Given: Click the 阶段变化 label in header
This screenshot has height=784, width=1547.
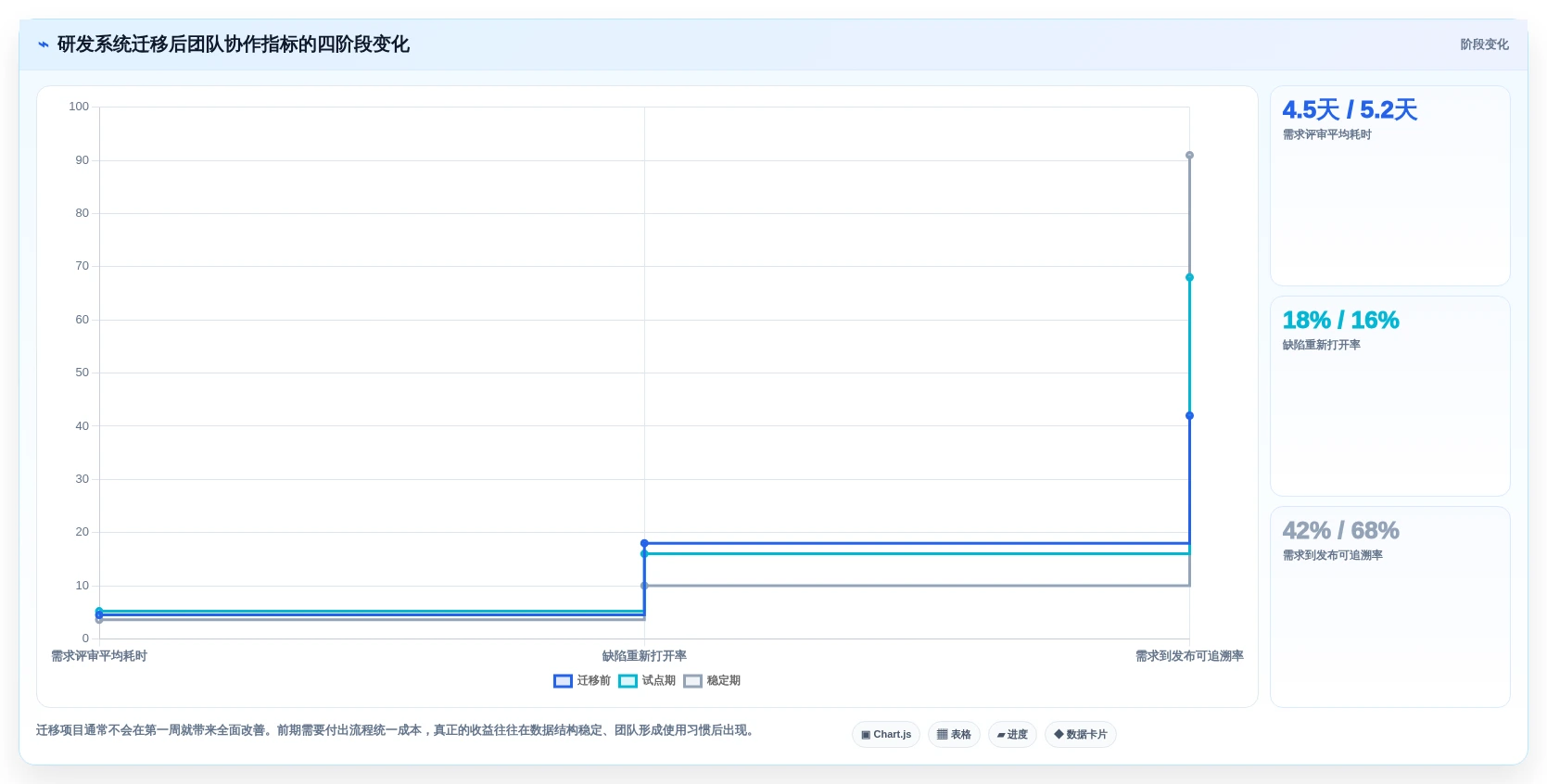Looking at the screenshot, I should pos(1484,44).
